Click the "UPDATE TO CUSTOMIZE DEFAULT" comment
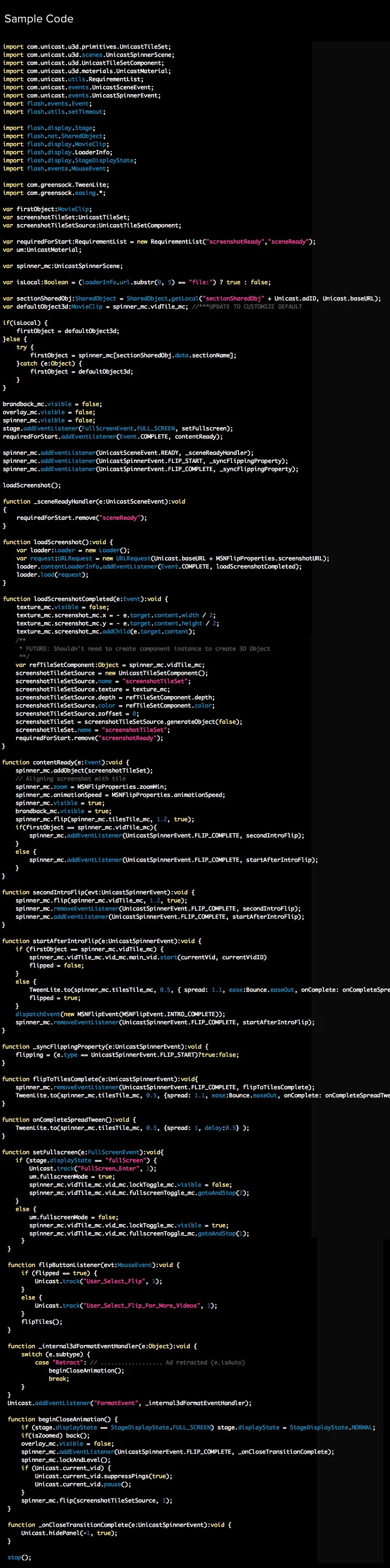The width and height of the screenshot is (390, 1568). [248, 307]
